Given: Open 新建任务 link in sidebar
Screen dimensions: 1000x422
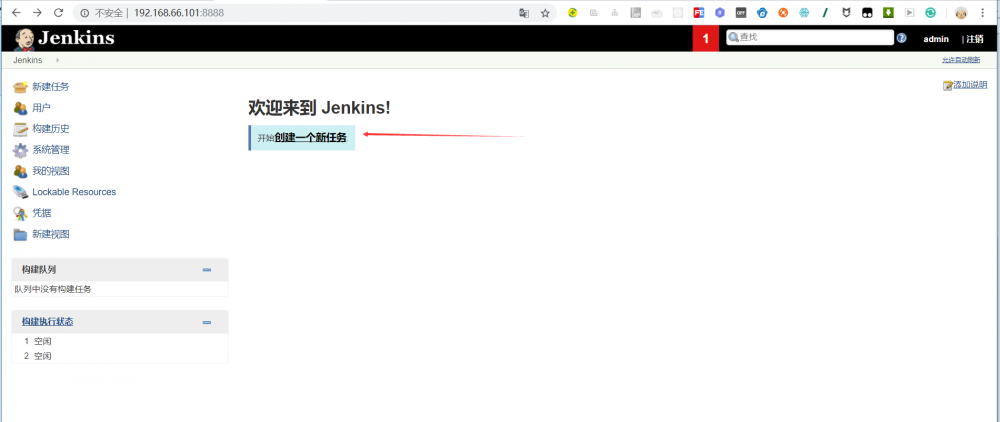Looking at the screenshot, I should (51, 87).
